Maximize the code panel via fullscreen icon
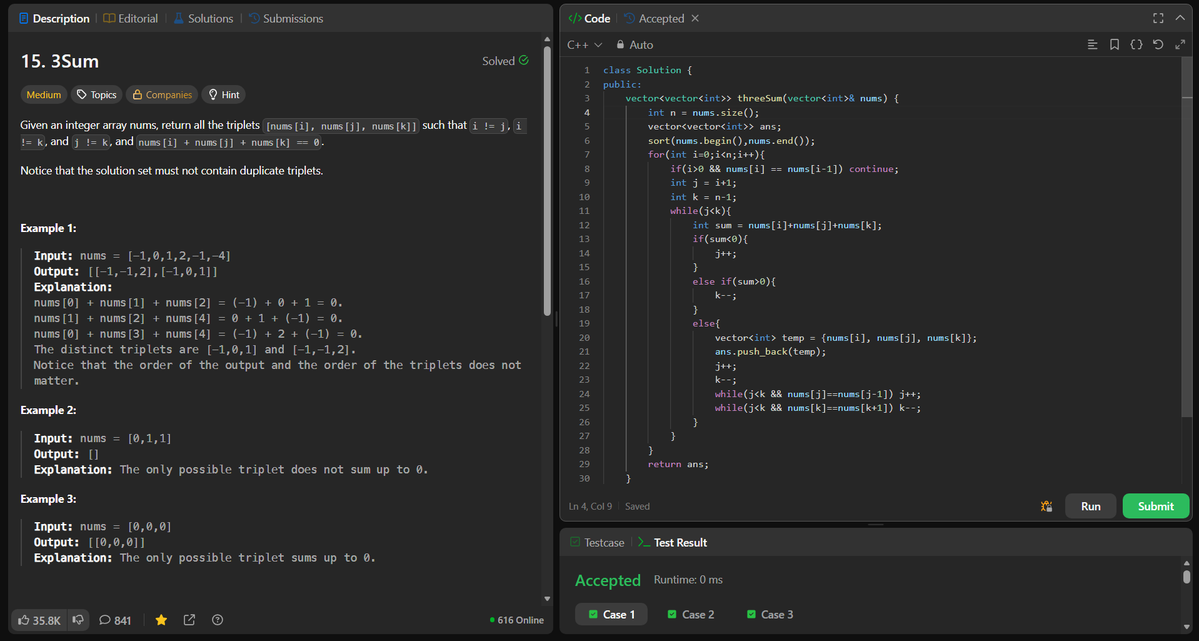 coord(1158,18)
